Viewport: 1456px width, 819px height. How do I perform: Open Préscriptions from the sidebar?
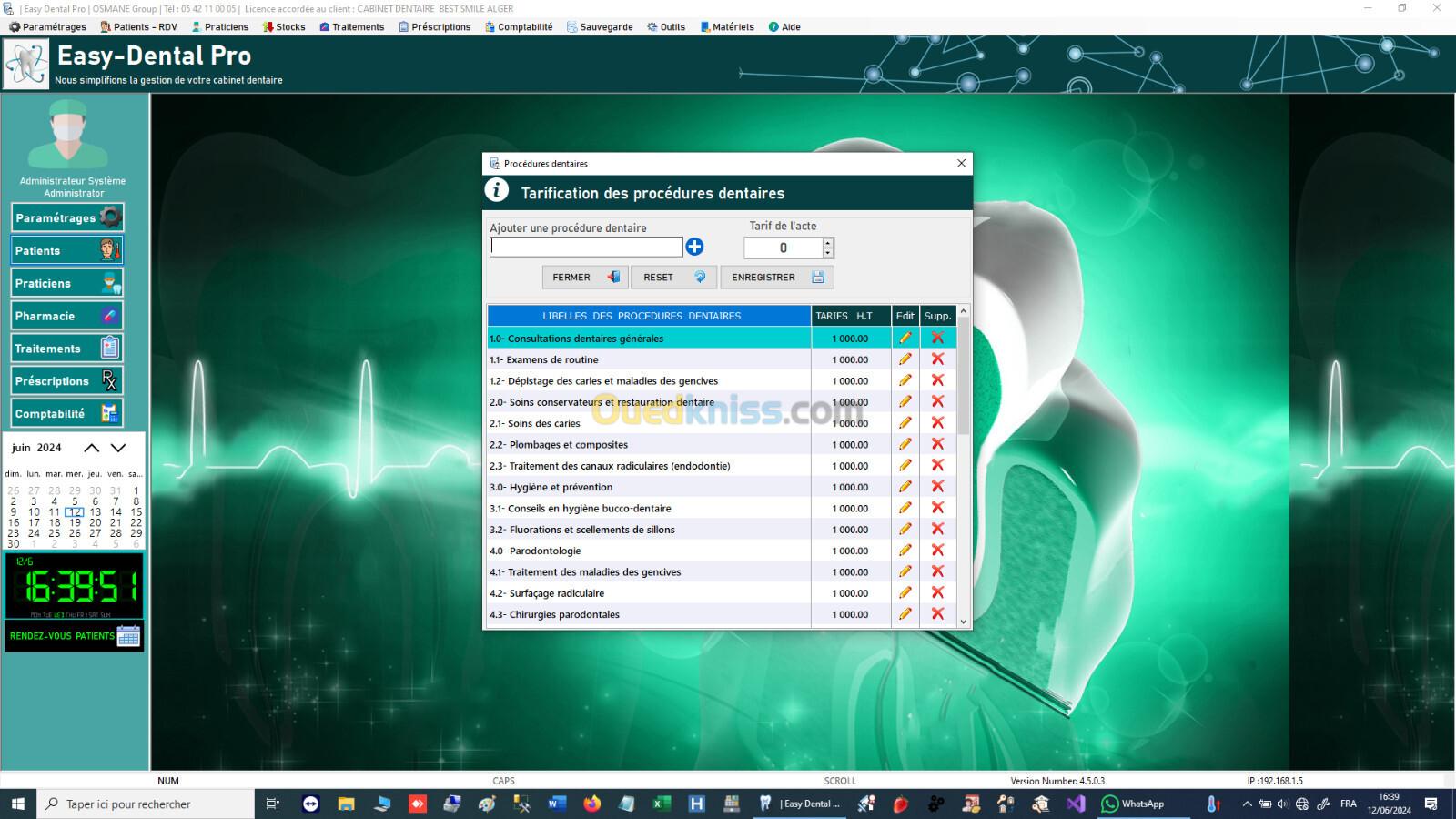(x=66, y=381)
